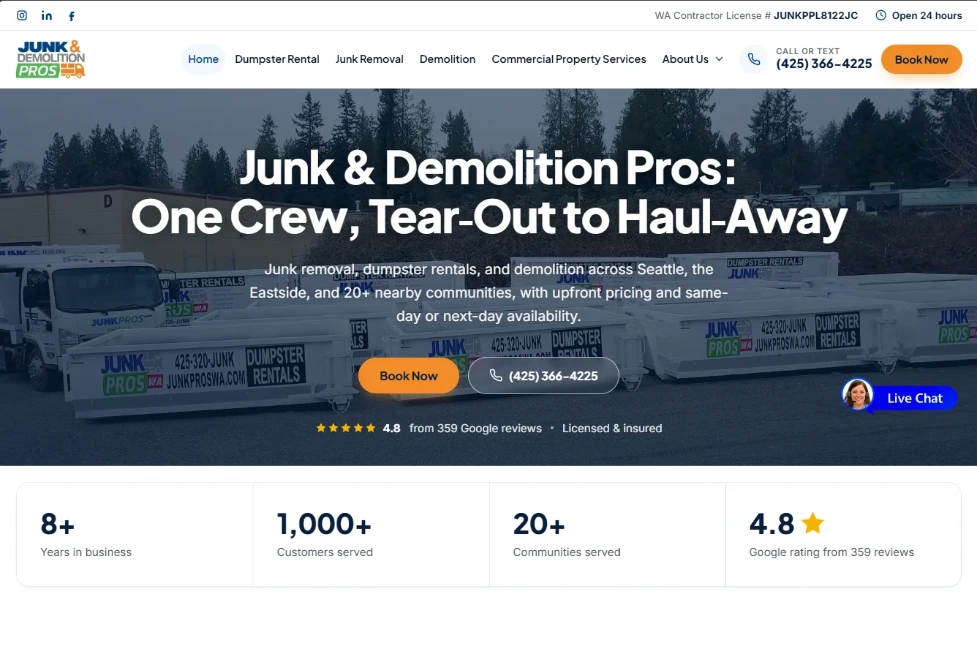Click the hero Book Now button

(409, 376)
